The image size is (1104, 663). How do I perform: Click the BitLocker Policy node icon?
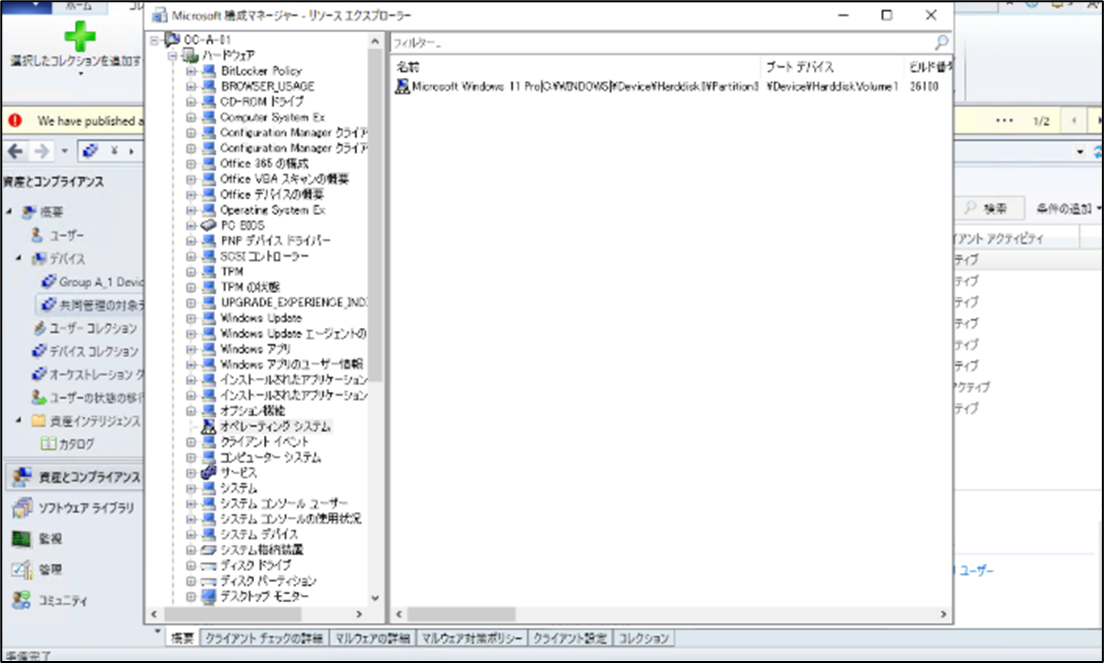pyautogui.click(x=208, y=70)
